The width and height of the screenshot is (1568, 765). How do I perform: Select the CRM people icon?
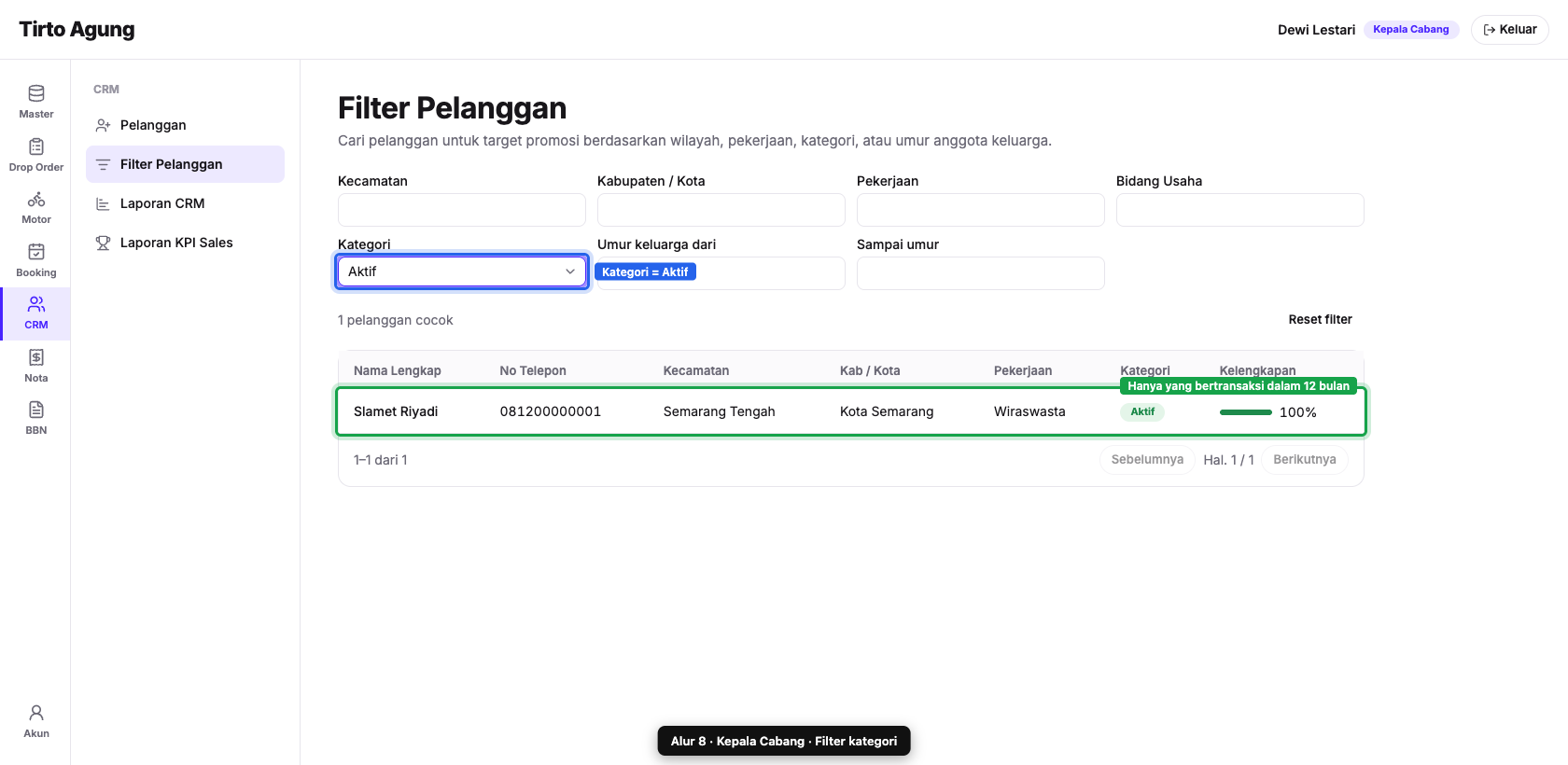[x=36, y=304]
